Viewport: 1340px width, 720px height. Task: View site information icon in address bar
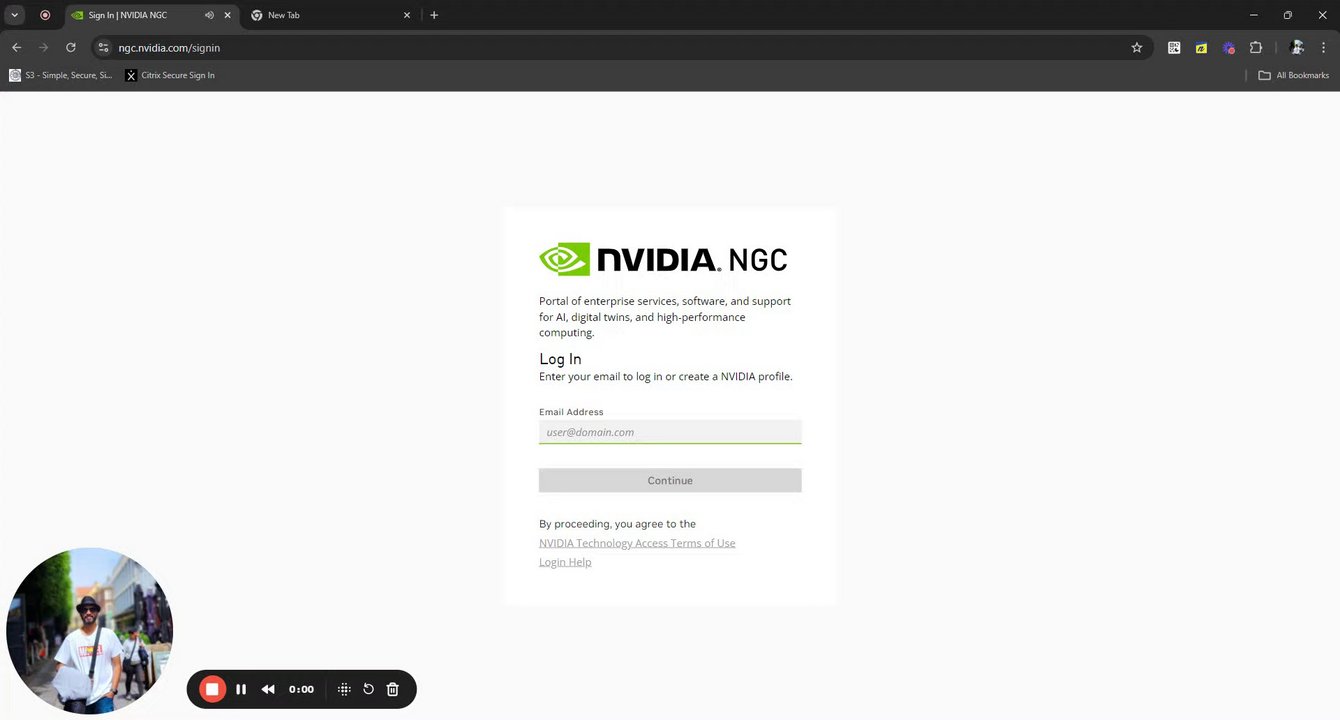click(103, 47)
